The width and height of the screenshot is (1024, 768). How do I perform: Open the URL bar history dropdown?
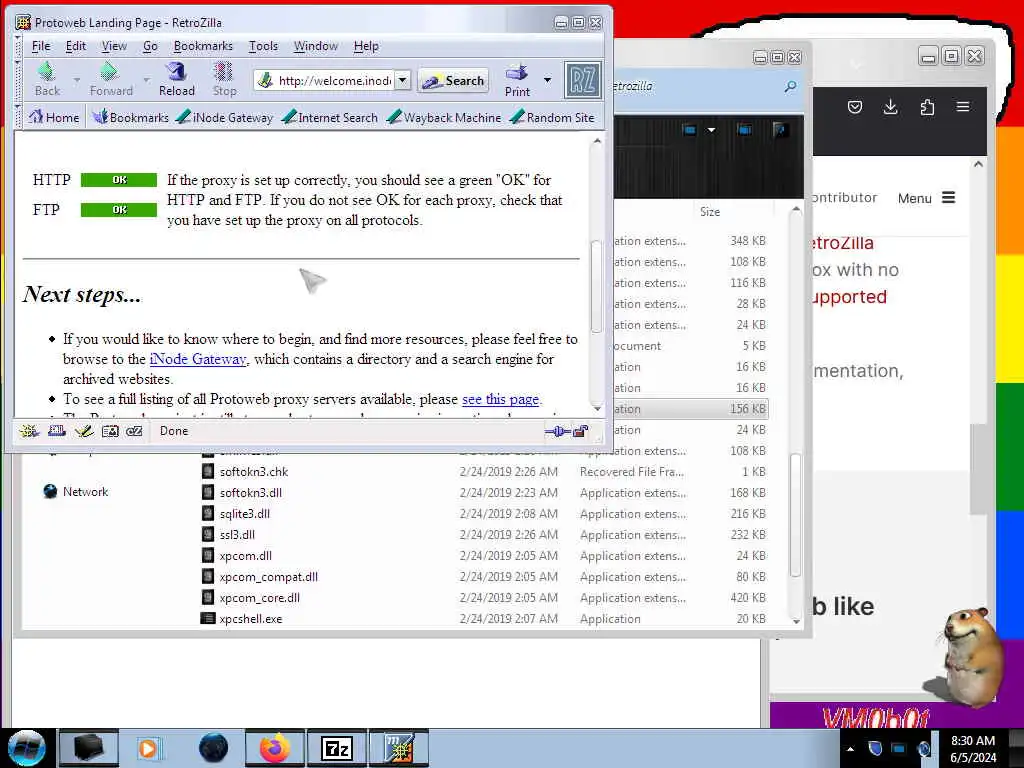click(403, 80)
